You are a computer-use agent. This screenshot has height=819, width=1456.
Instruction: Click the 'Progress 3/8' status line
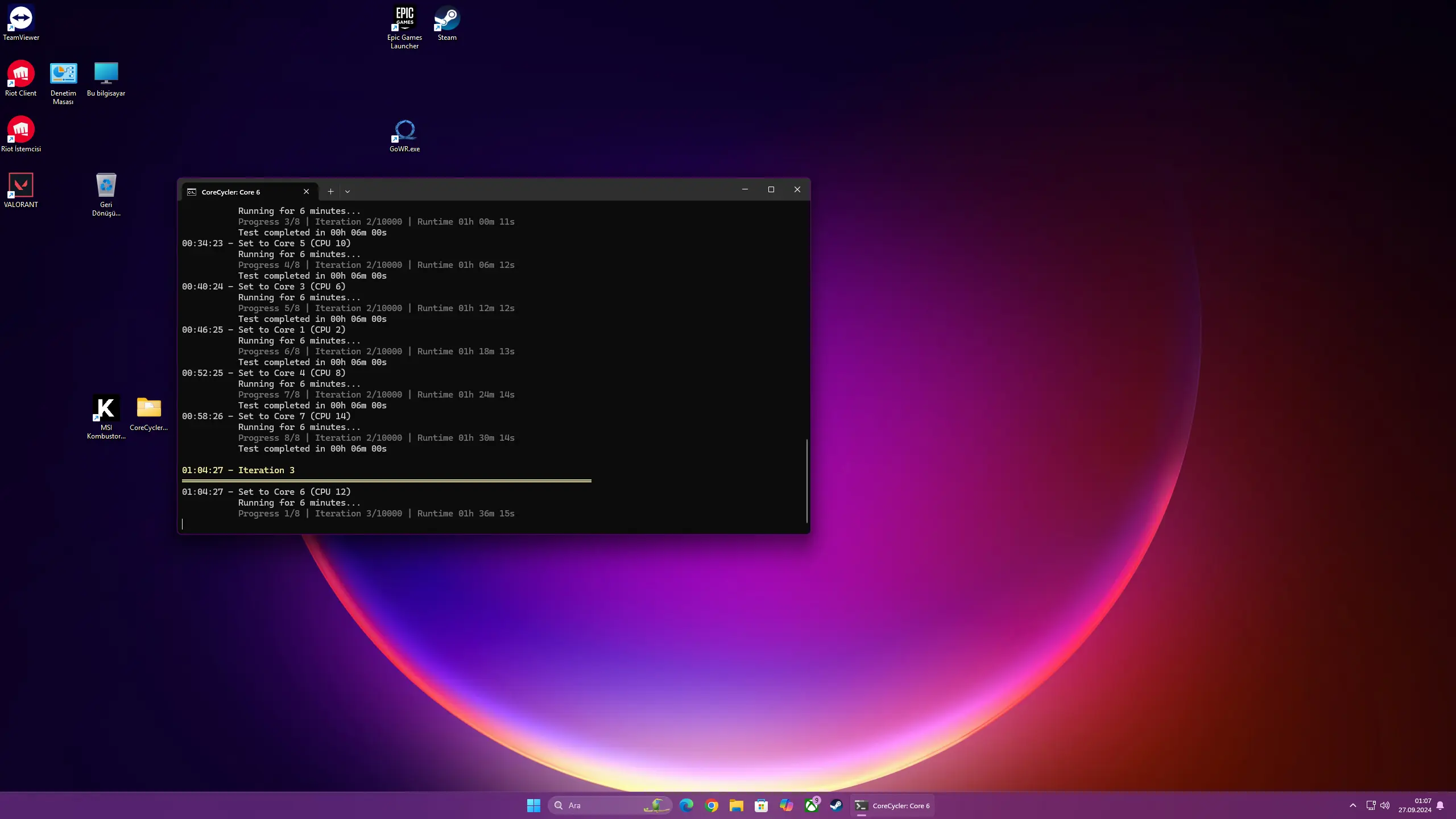tap(377, 222)
